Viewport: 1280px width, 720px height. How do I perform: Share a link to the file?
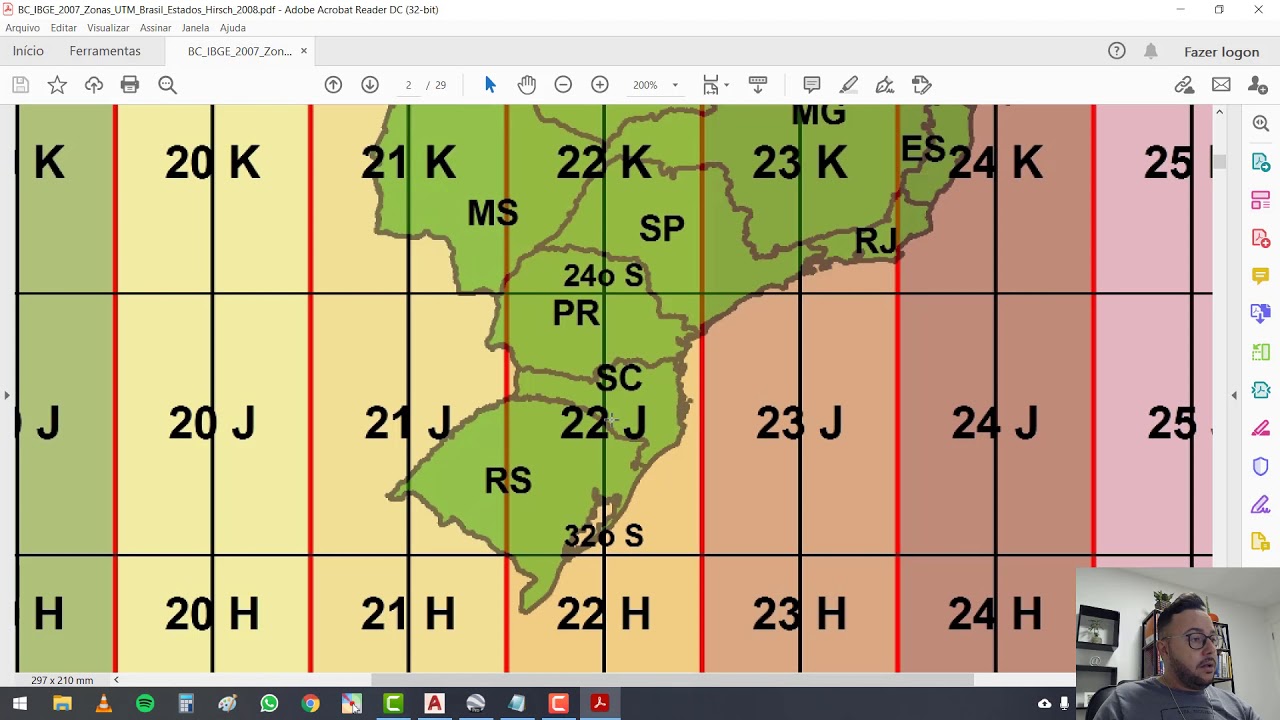[1184, 85]
